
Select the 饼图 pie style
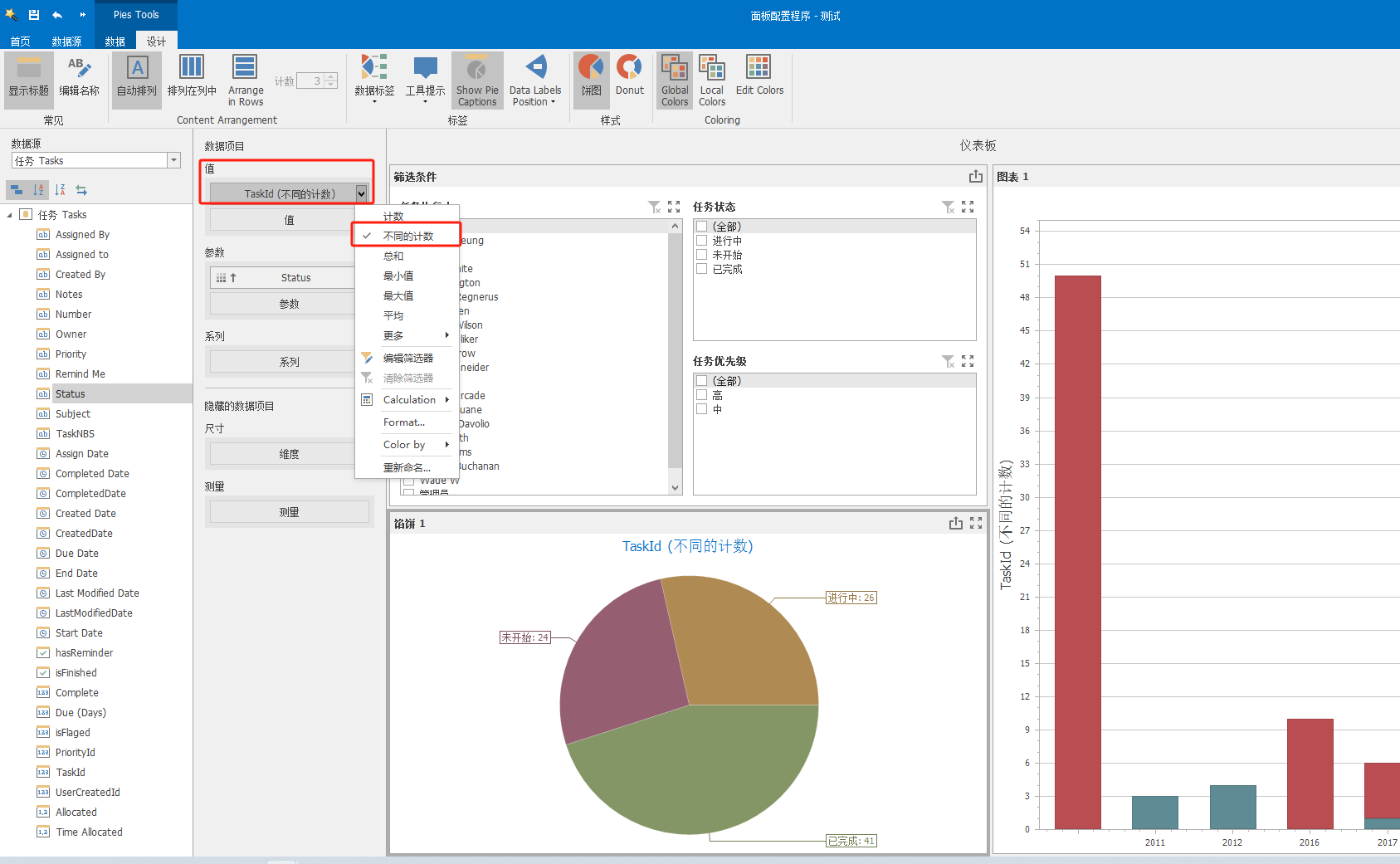click(591, 79)
